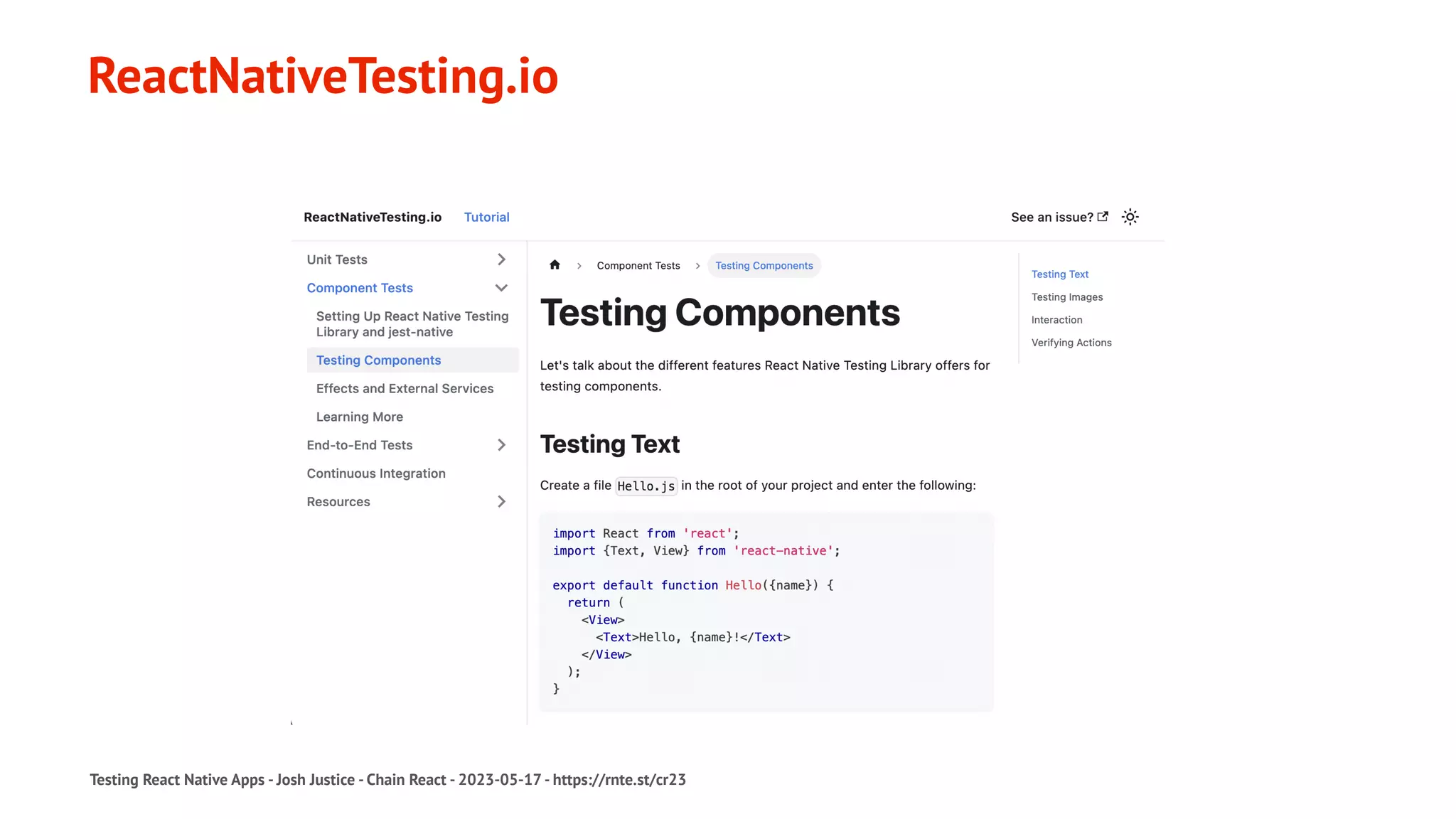Open the Tutorial nav item

click(x=486, y=218)
